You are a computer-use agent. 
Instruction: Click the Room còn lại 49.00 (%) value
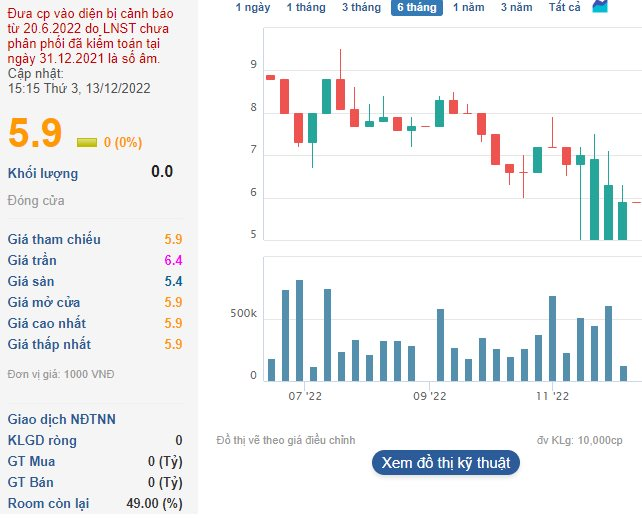[x=156, y=503]
